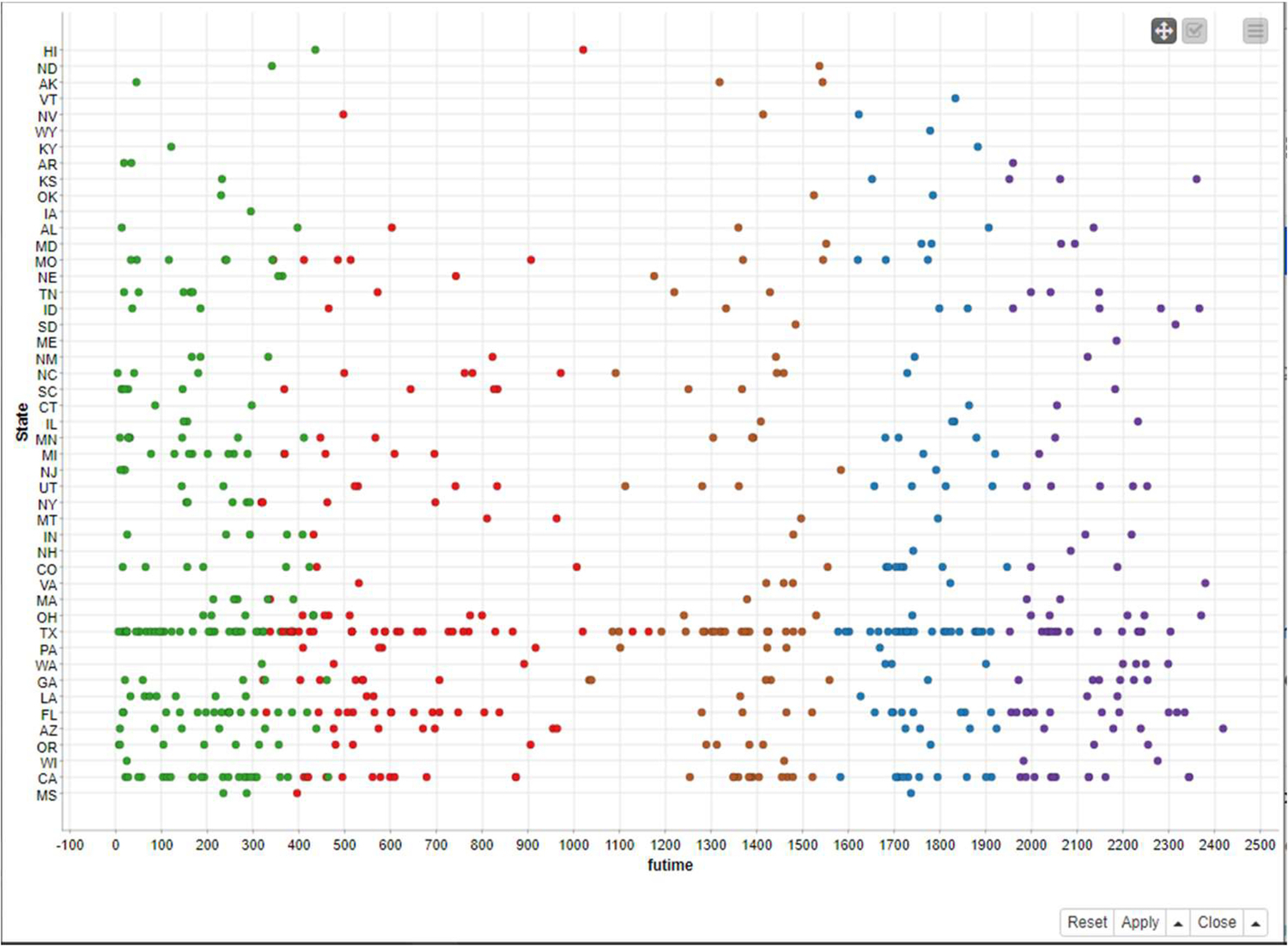Click the '1200' x-axis tick label
The width and height of the screenshot is (1288, 946).
click(665, 846)
